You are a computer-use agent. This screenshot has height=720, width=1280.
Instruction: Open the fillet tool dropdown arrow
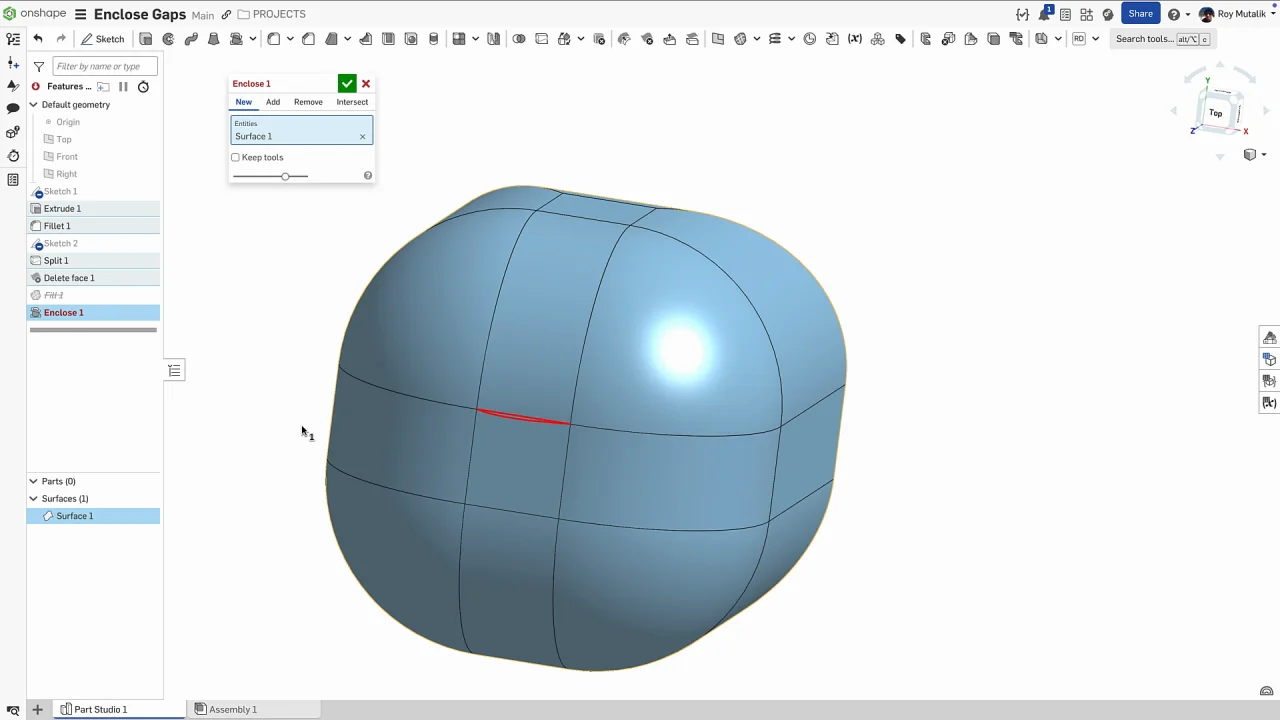pyautogui.click(x=290, y=39)
